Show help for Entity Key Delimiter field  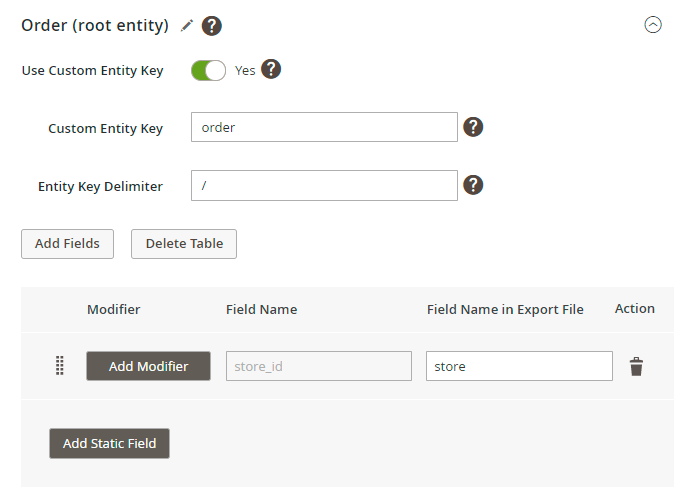(x=474, y=185)
